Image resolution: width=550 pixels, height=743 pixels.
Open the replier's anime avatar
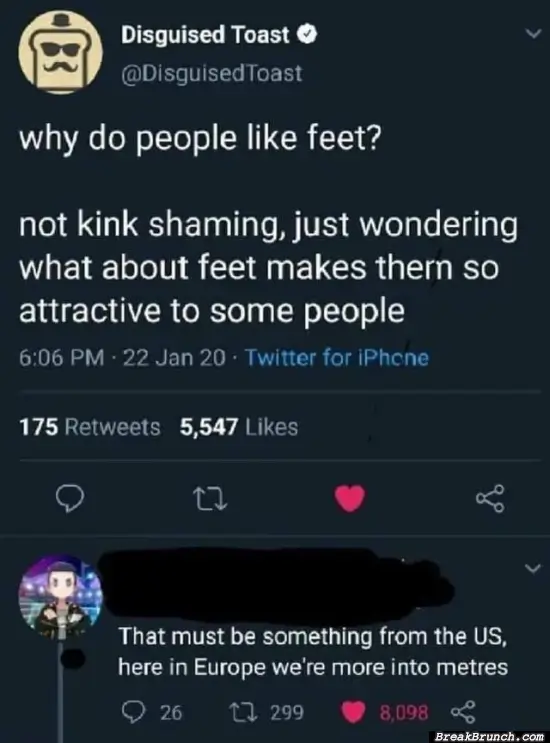coord(61,597)
